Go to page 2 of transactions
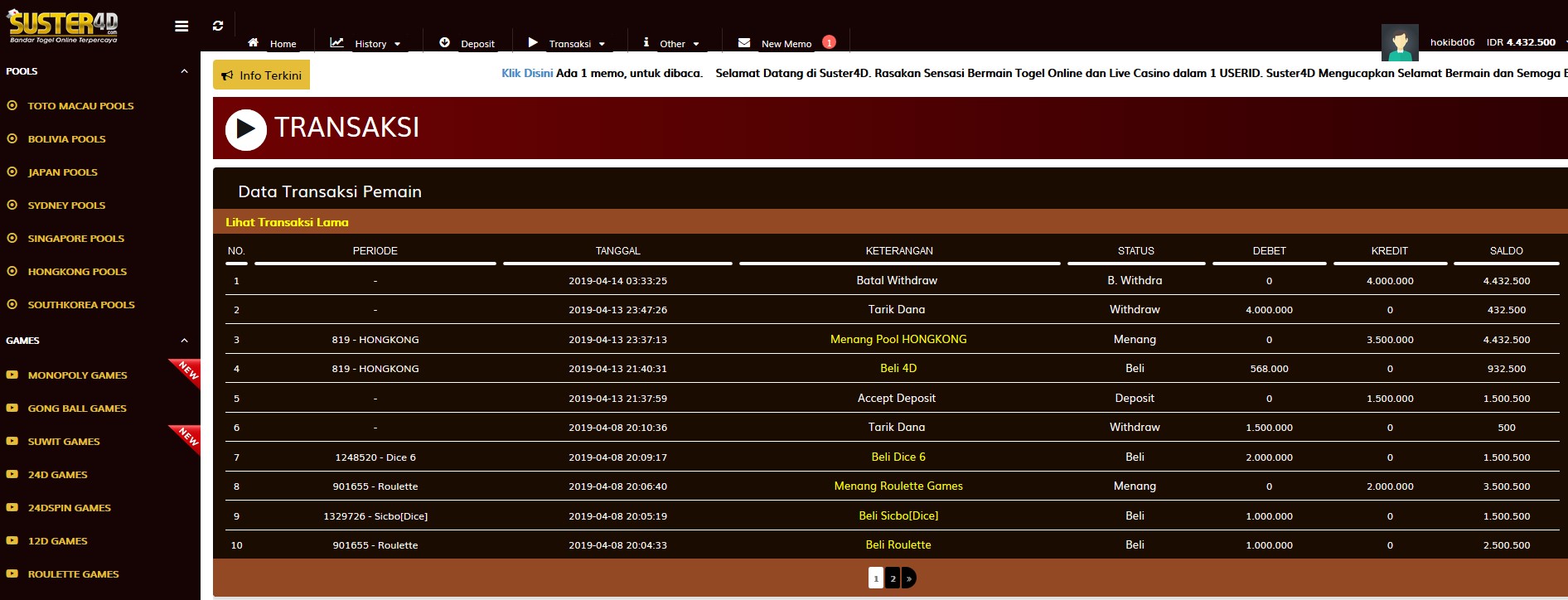 coord(893,578)
